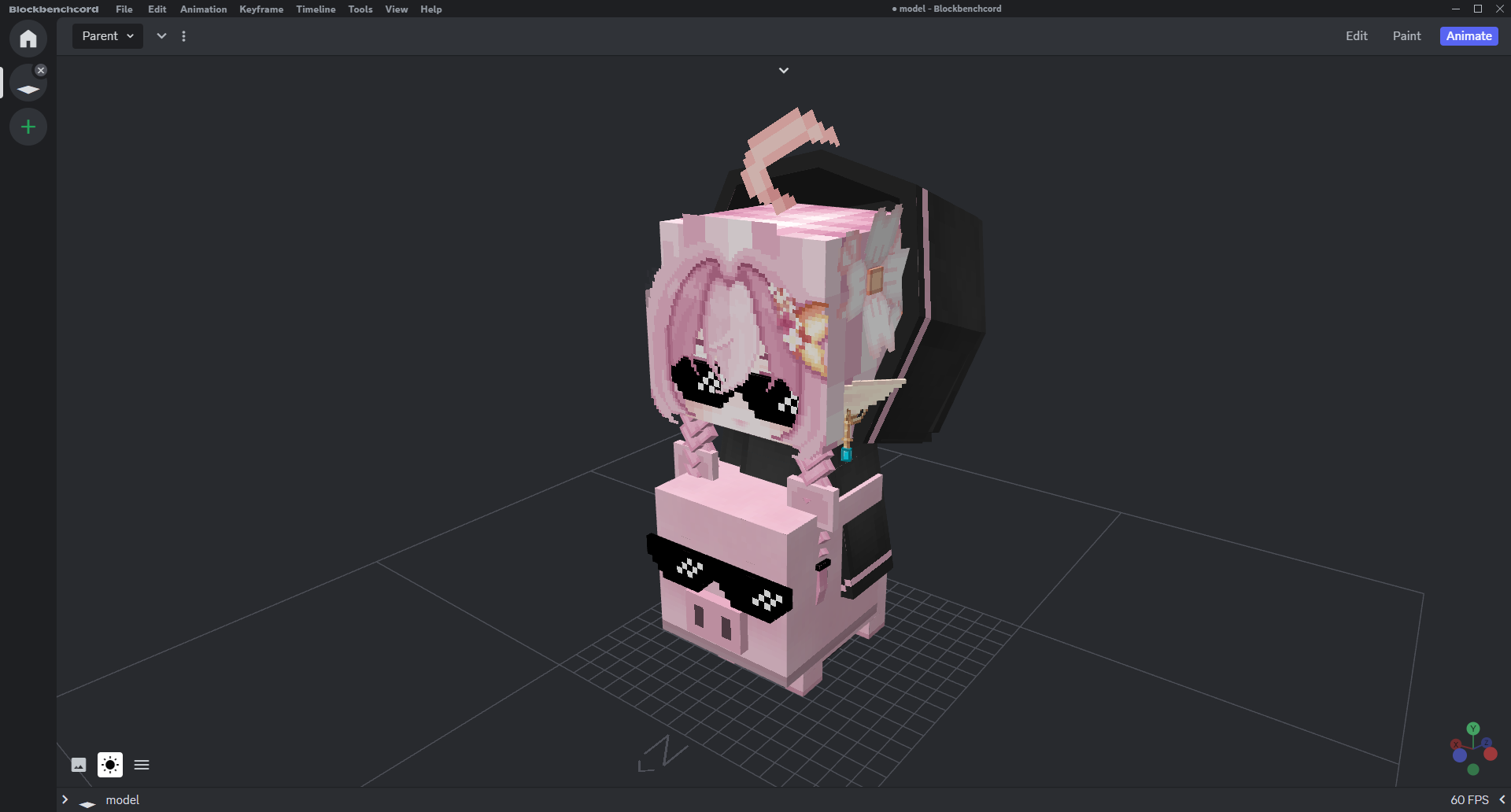This screenshot has width=1511, height=812.
Task: Switch to Paint mode
Action: point(1406,36)
